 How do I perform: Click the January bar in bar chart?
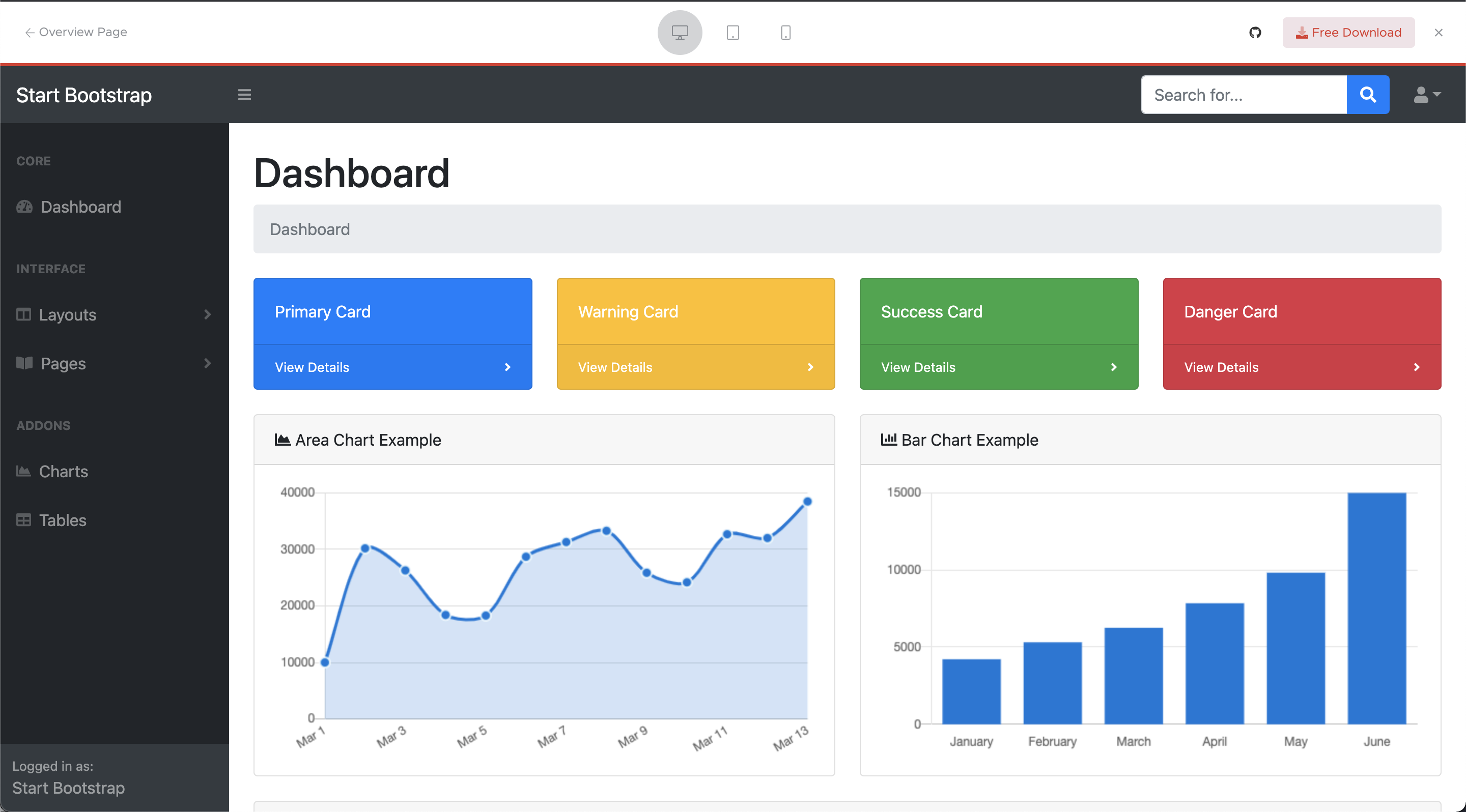971,691
